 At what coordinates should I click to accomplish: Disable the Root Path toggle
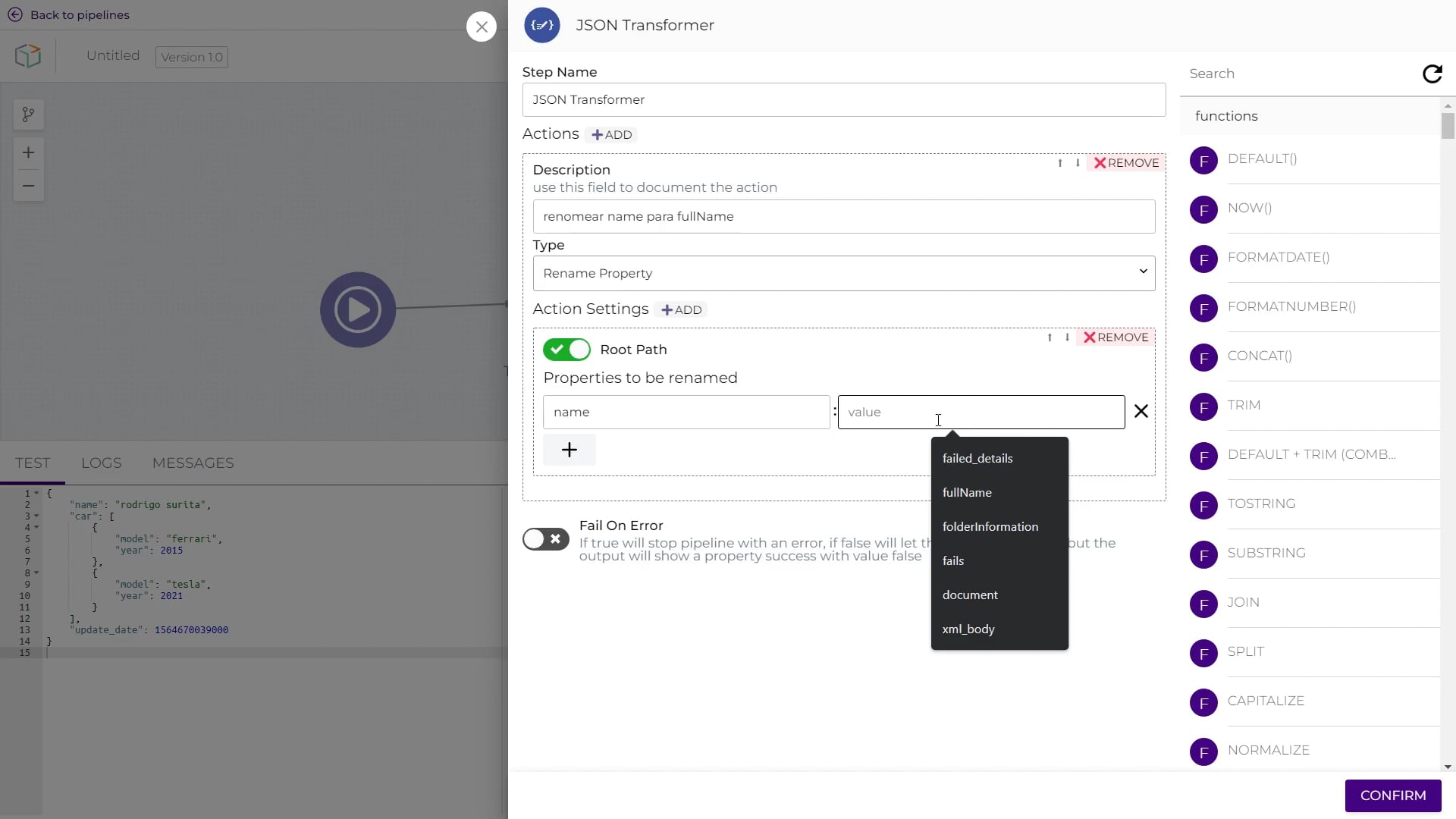(566, 350)
